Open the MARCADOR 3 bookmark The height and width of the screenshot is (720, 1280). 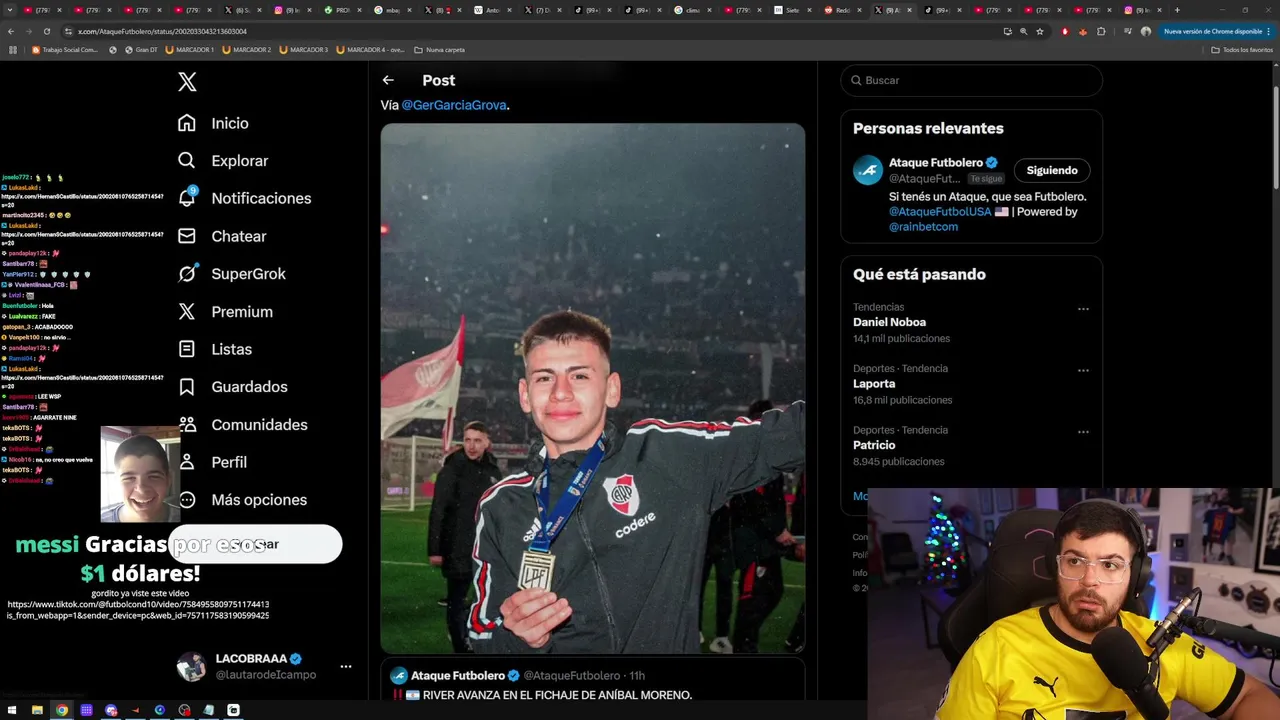click(x=305, y=49)
